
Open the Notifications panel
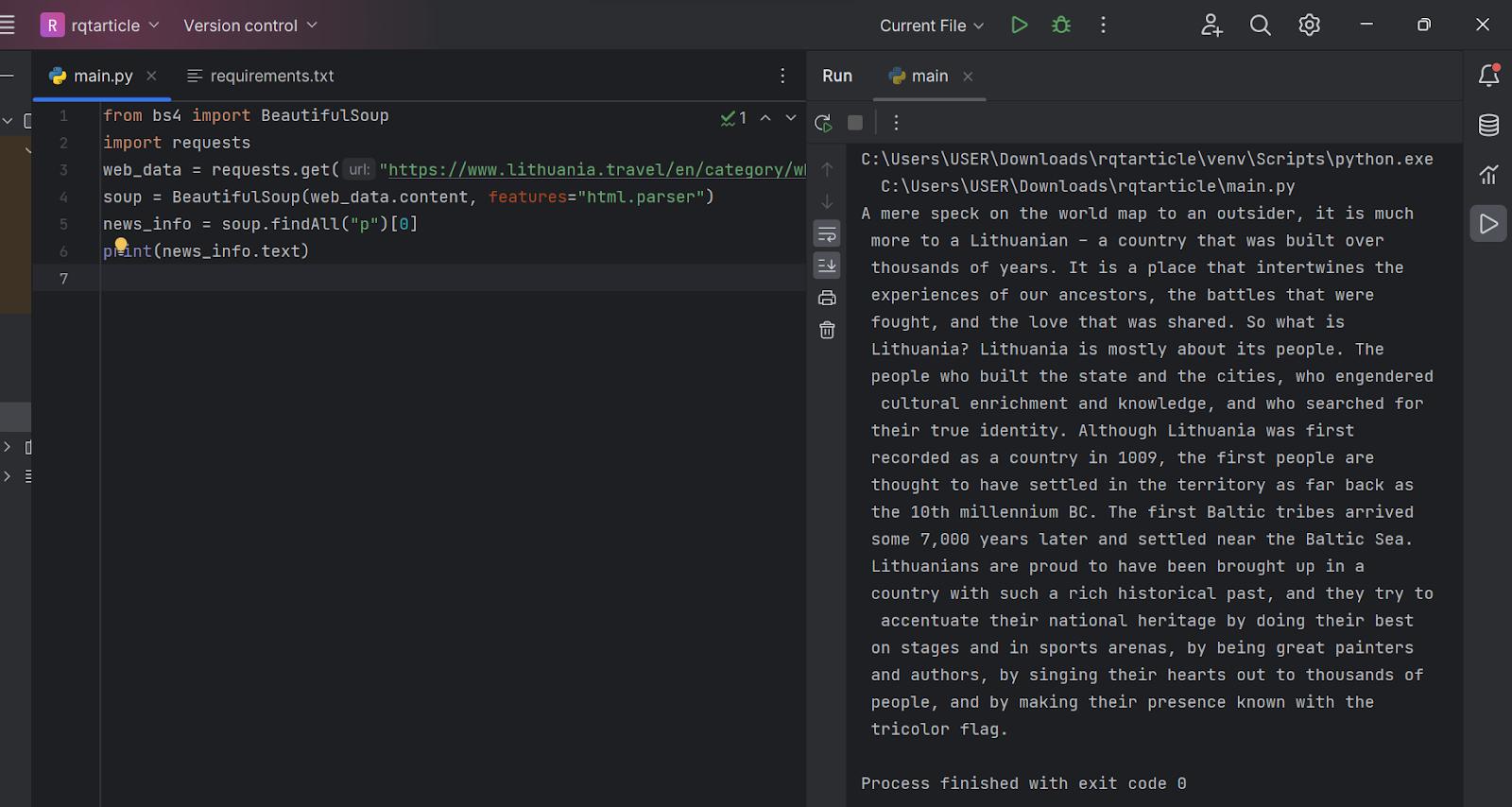click(1488, 76)
